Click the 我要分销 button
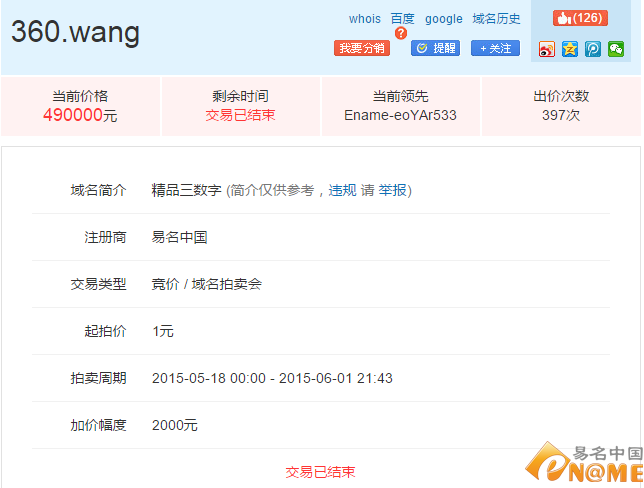This screenshot has width=644, height=488. coord(362,48)
